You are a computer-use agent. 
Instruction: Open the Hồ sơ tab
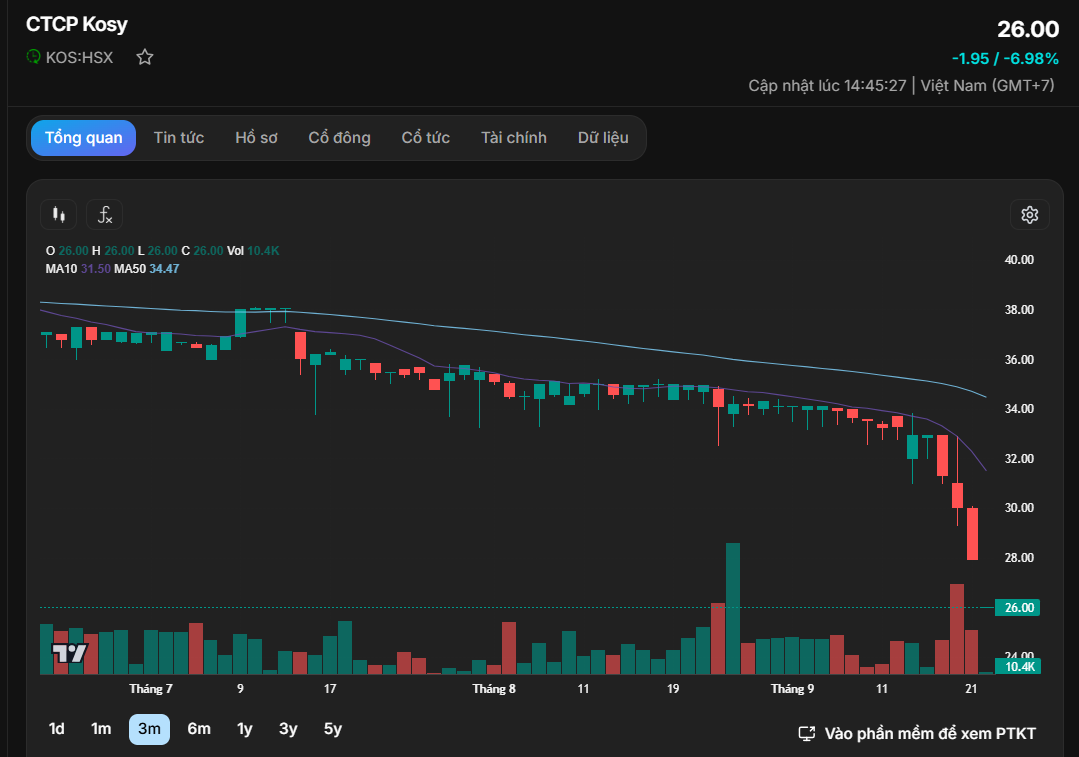pos(256,138)
